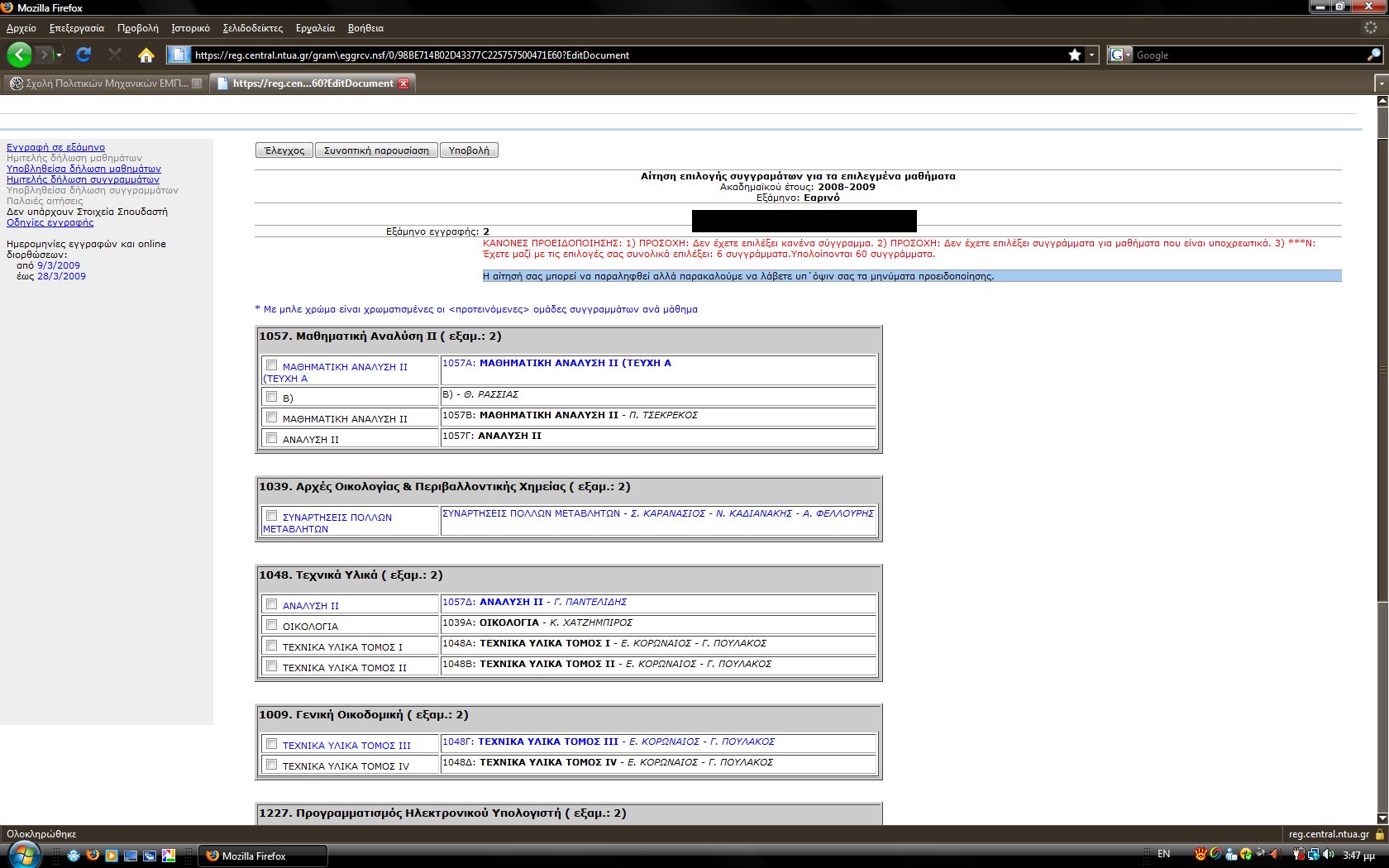Viewport: 1389px width, 868px height.
Task: Click the search magnifying glass icon
Action: (1373, 55)
